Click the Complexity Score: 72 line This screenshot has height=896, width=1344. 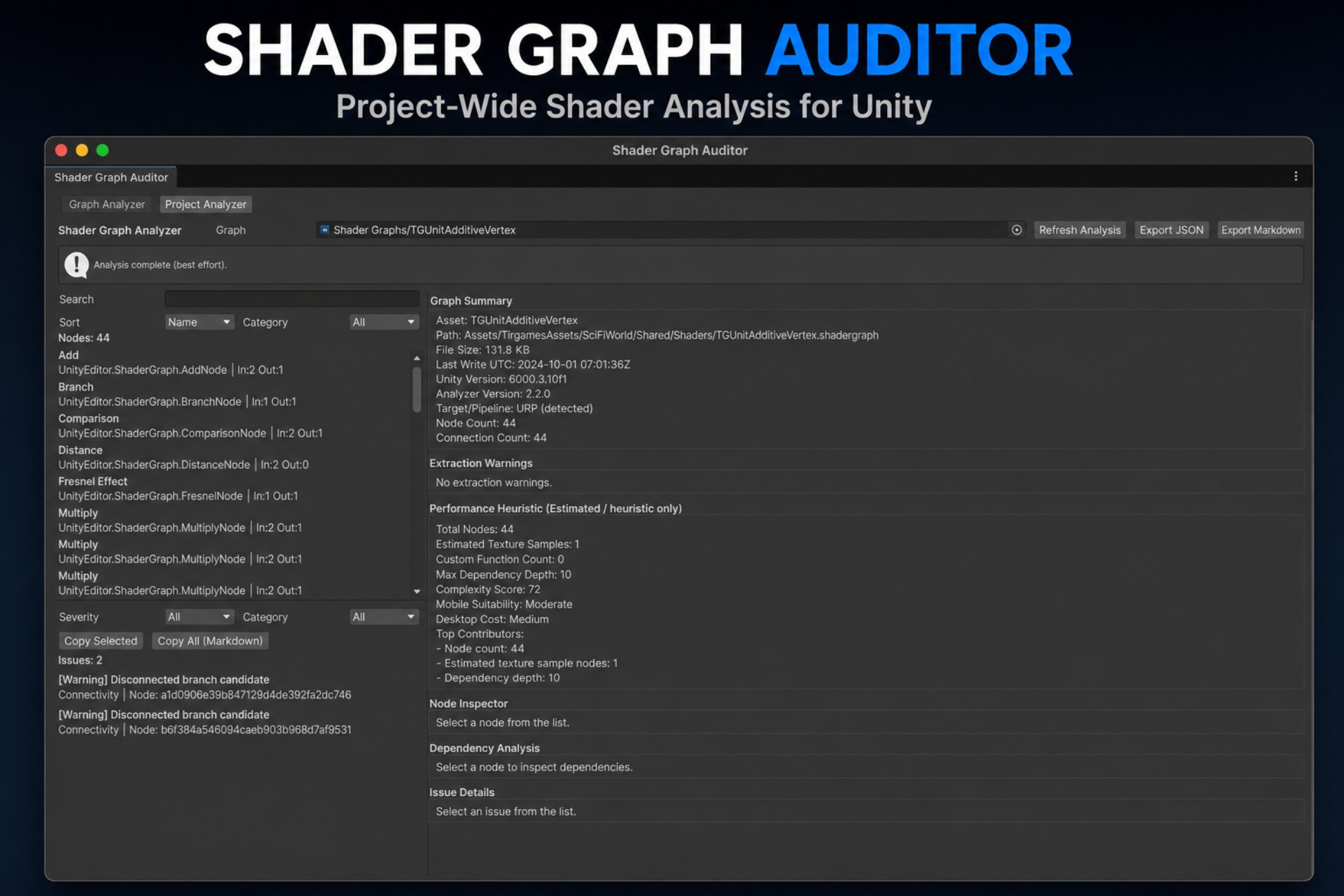(488, 589)
